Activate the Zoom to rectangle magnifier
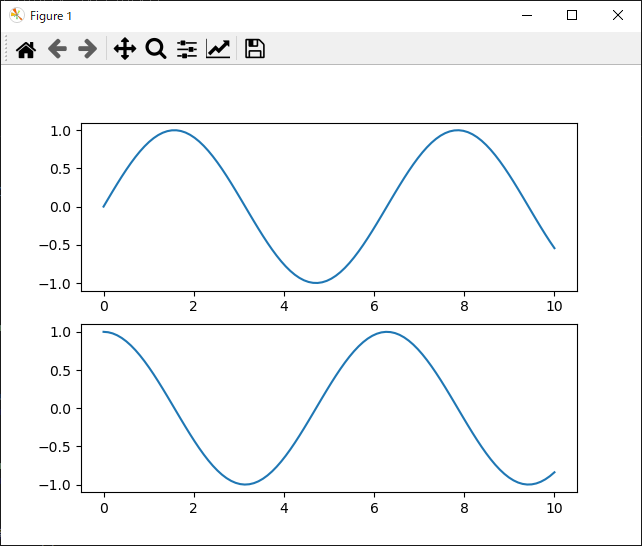Image resolution: width=642 pixels, height=546 pixels. (x=156, y=49)
